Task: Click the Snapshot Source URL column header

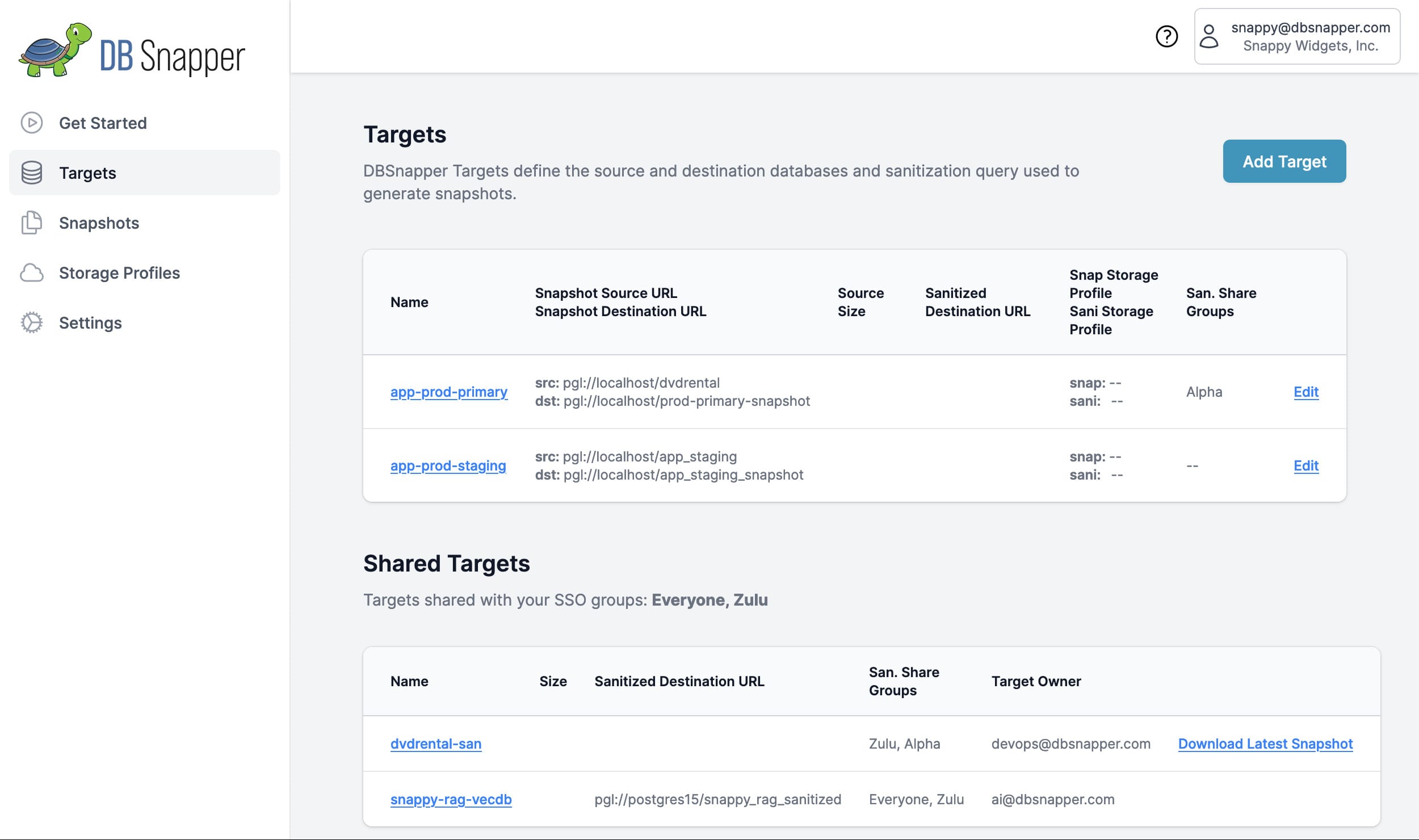Action: click(606, 293)
